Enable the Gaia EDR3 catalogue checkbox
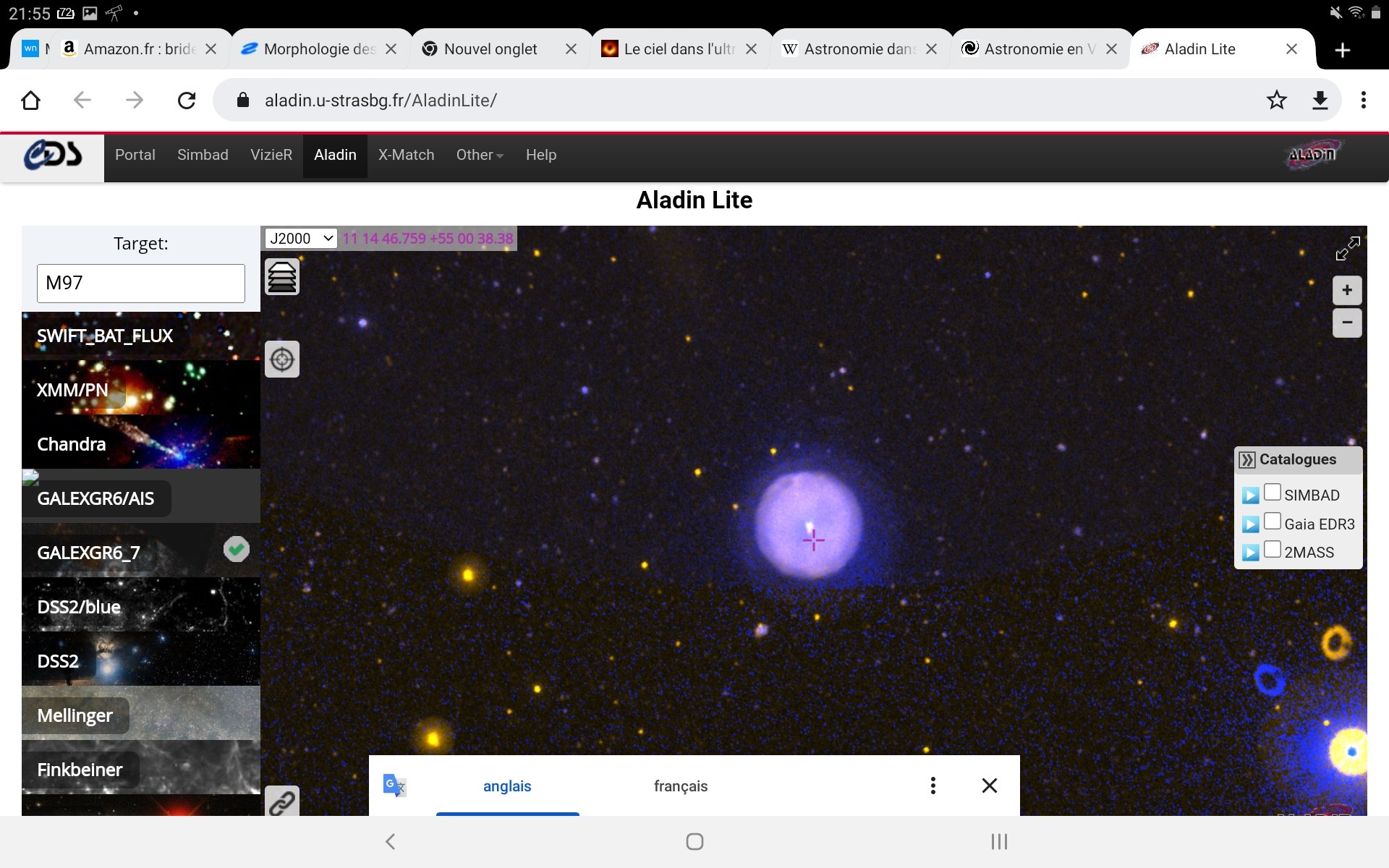1389x868 pixels. (x=1273, y=522)
